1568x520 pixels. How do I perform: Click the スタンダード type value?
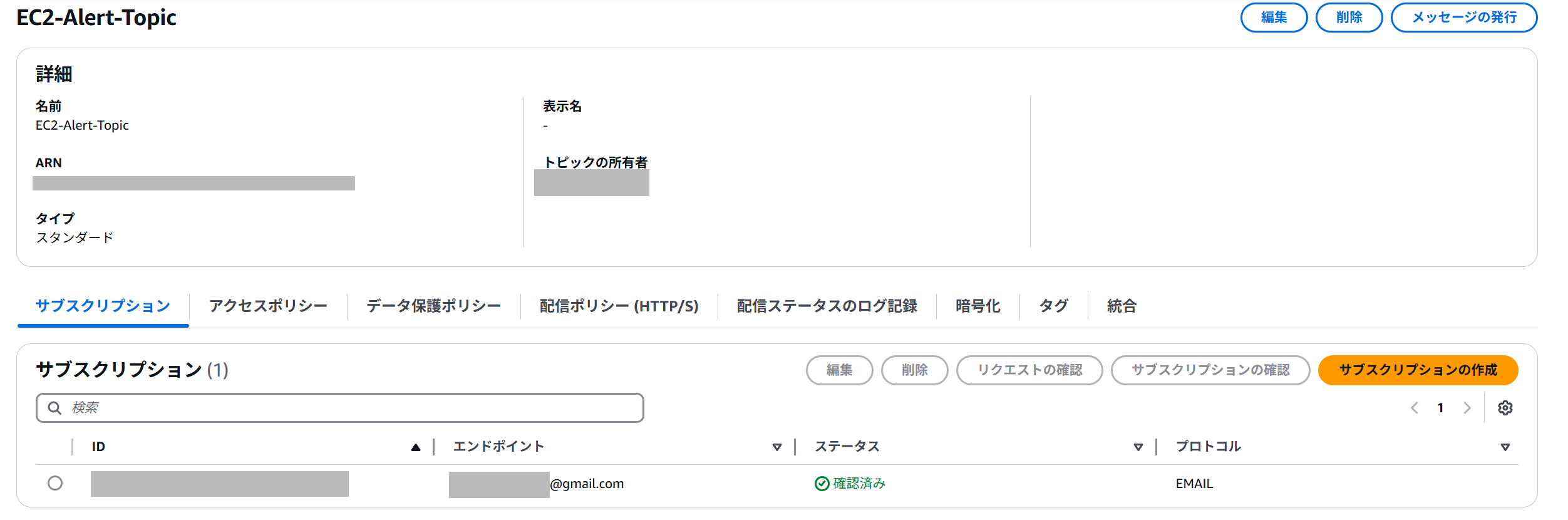(75, 237)
